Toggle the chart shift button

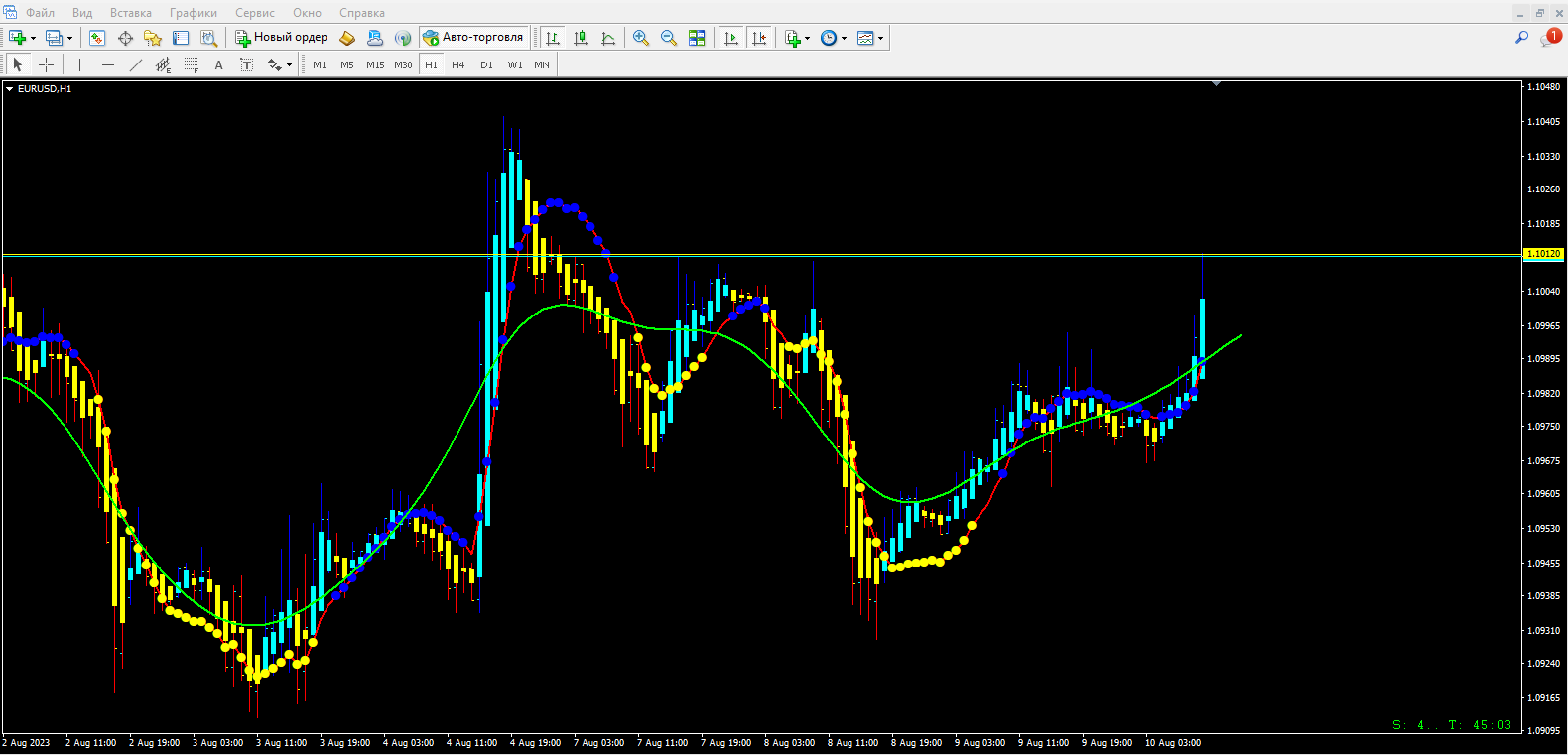(759, 38)
